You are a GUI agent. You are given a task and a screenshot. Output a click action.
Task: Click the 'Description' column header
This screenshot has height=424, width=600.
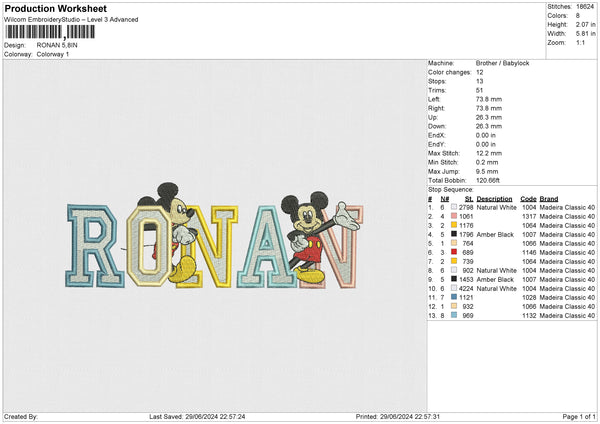[x=494, y=198]
